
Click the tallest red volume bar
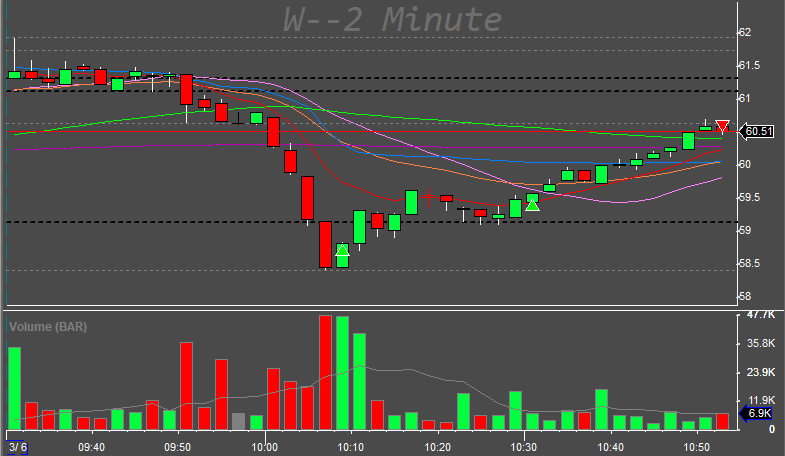tap(325, 372)
